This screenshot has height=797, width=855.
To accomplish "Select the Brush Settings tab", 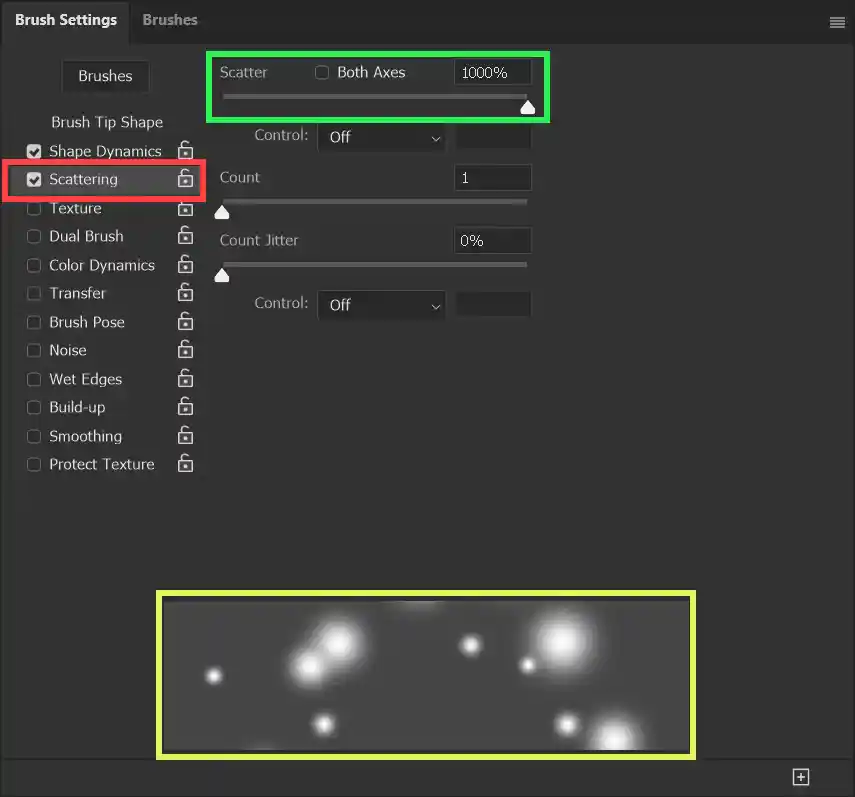I will tap(65, 20).
